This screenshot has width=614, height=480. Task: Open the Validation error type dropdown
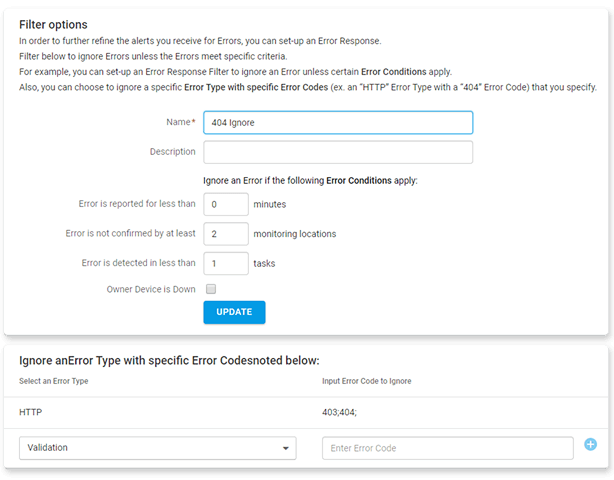click(158, 448)
